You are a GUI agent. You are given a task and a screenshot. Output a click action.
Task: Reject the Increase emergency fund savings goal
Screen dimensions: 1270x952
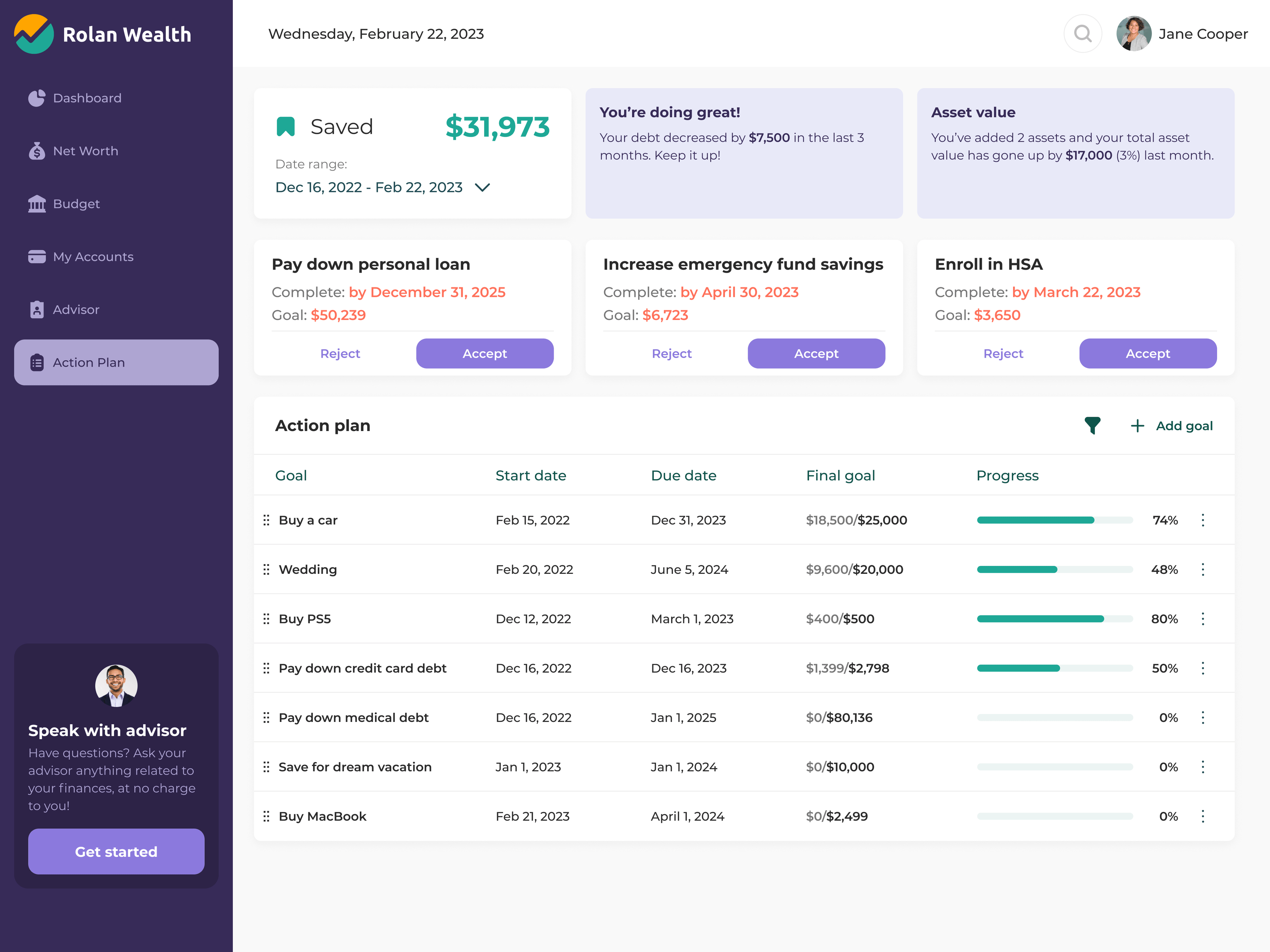[671, 353]
